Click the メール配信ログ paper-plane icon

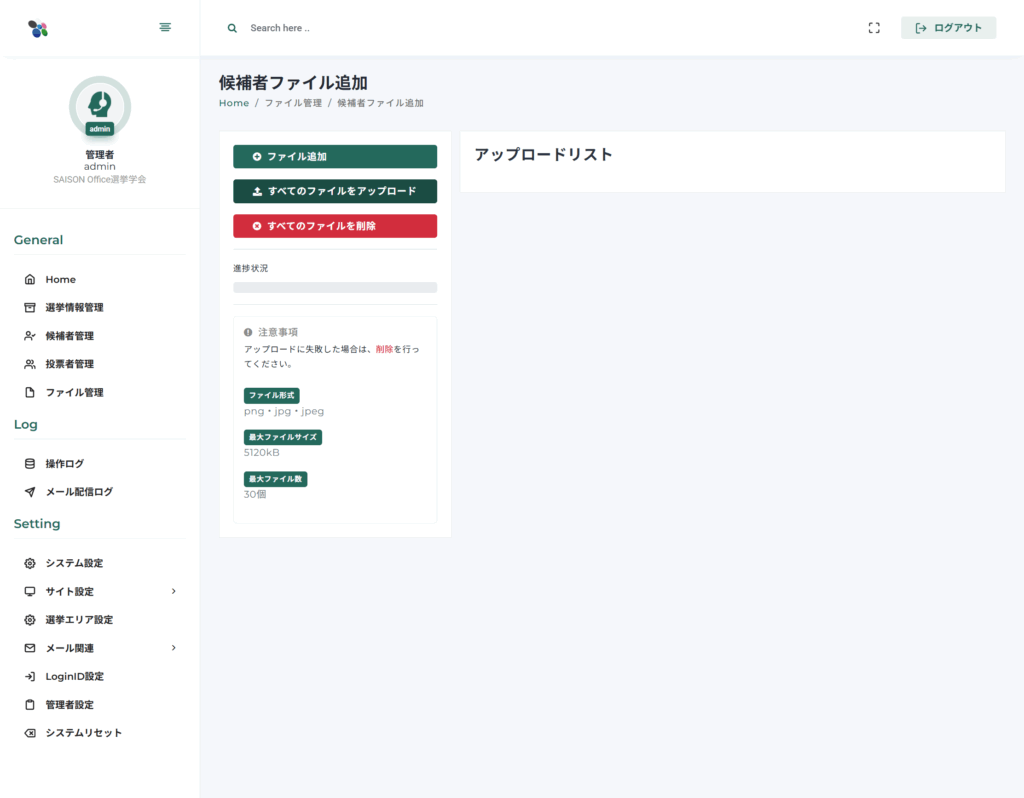pyautogui.click(x=30, y=492)
